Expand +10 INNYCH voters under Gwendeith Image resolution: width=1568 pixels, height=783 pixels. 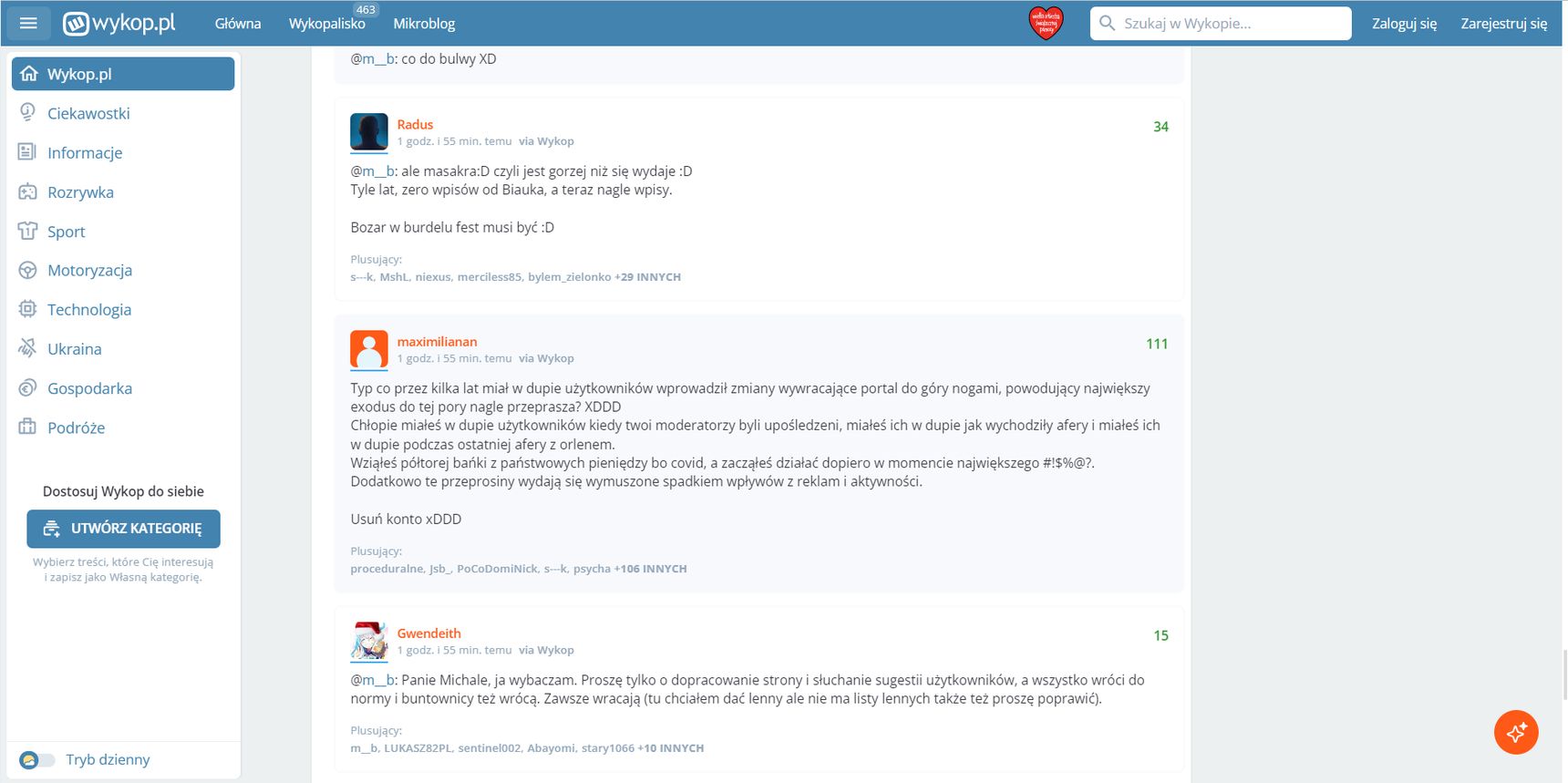tap(671, 748)
